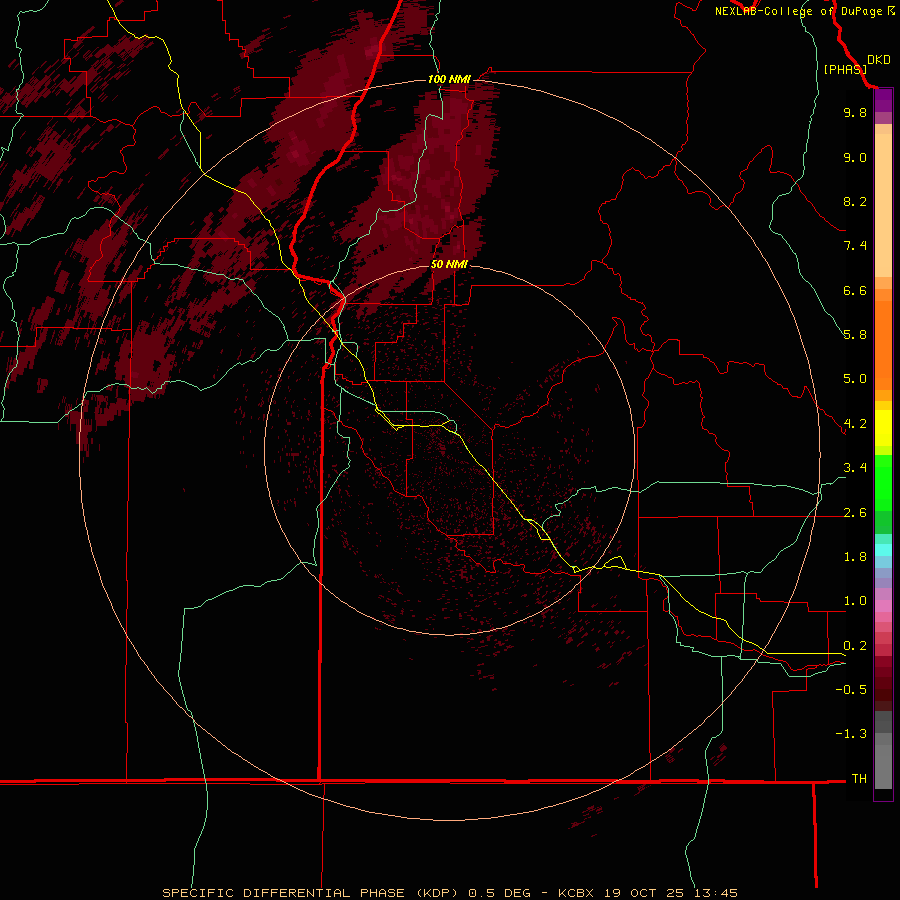Click the 5.0 scale value
This screenshot has width=900, height=900.
click(855, 379)
